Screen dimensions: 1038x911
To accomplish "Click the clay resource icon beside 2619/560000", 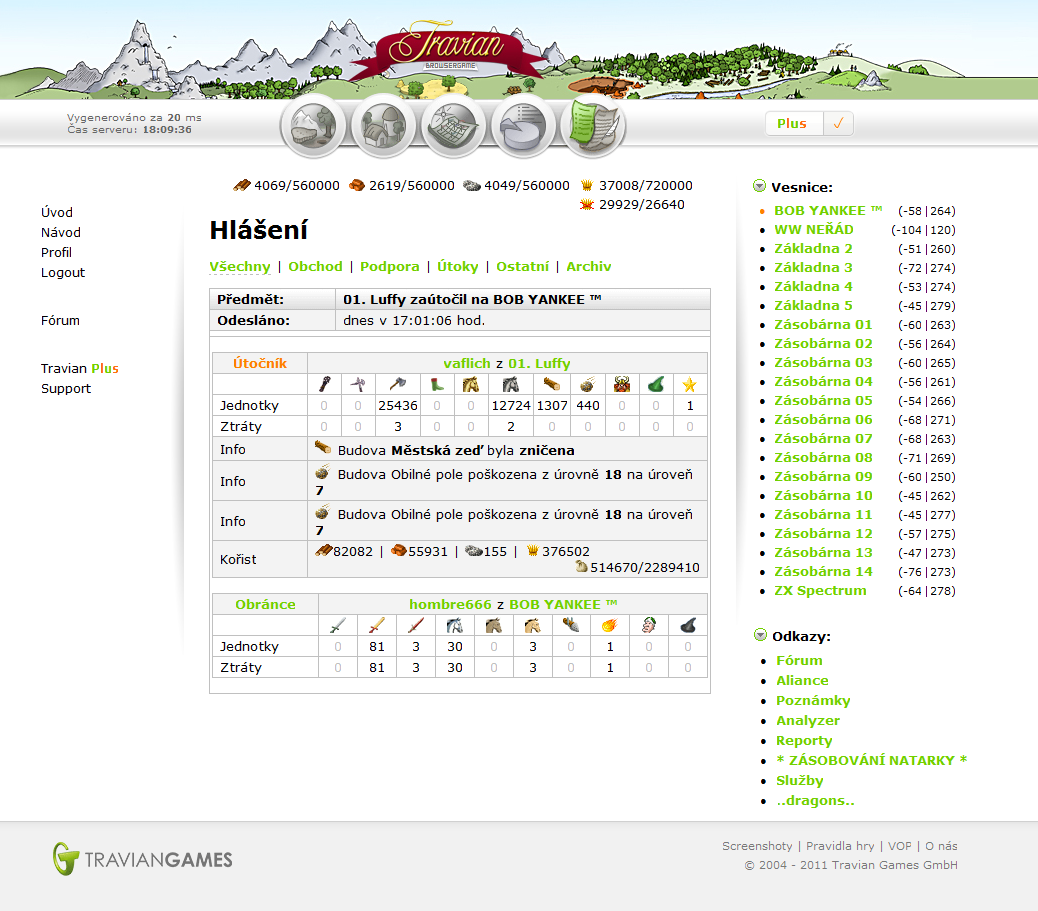I will tap(357, 185).
